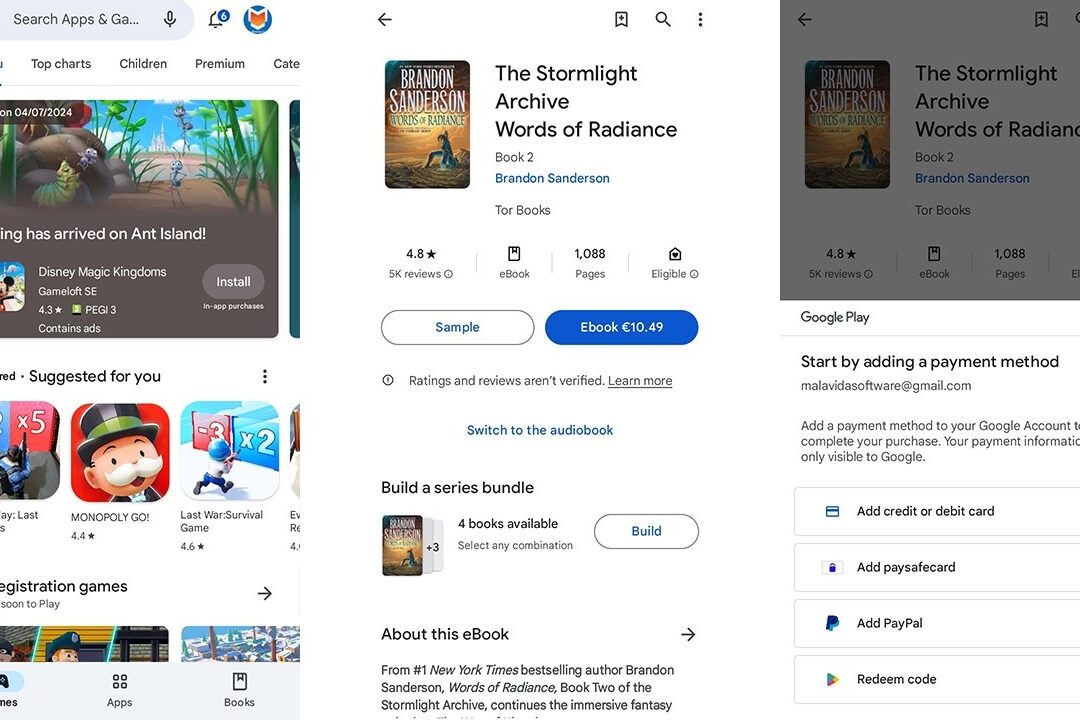
Task: Buy the Ebook for €10.49
Action: [621, 327]
